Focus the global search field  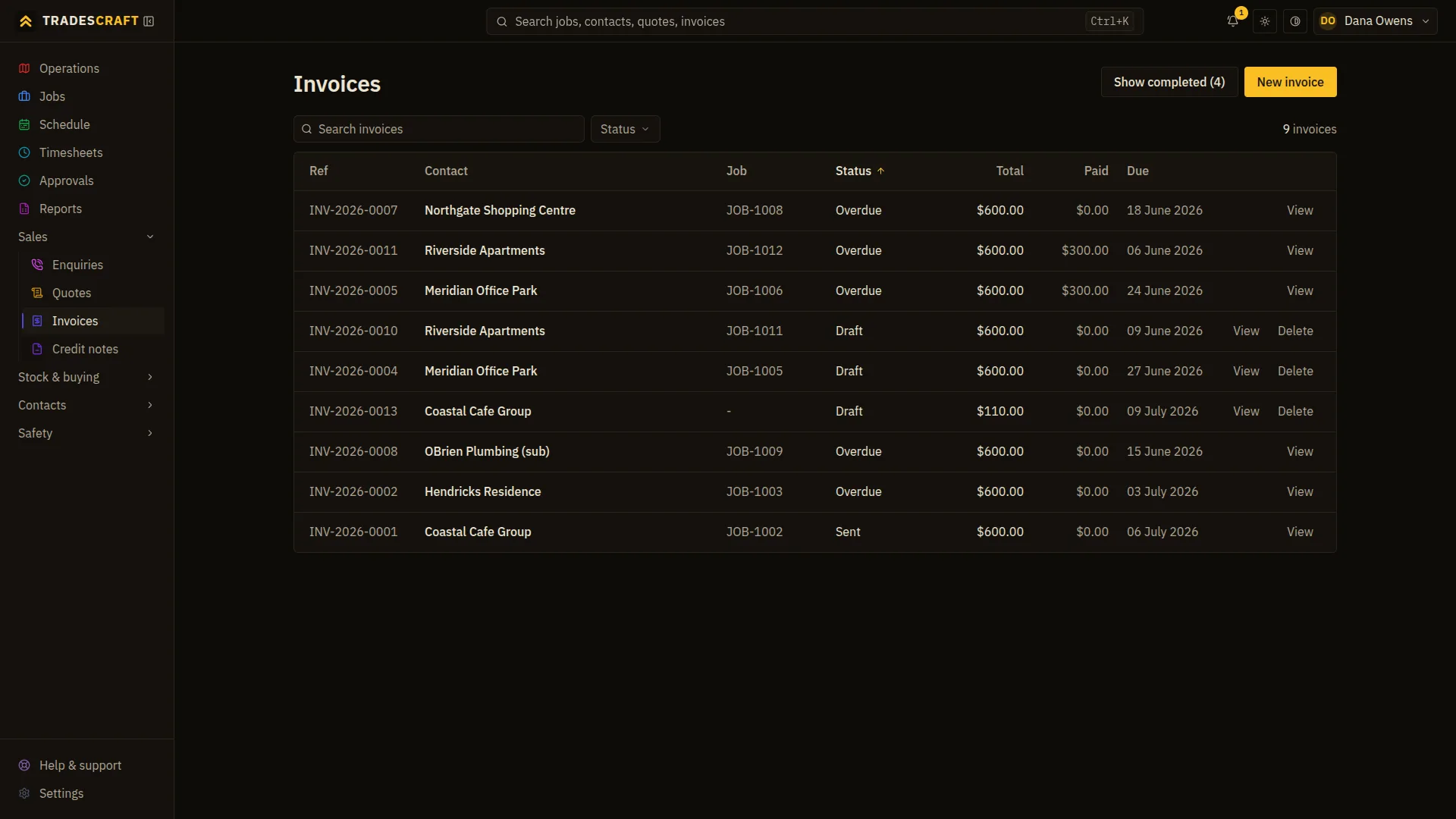tap(814, 21)
